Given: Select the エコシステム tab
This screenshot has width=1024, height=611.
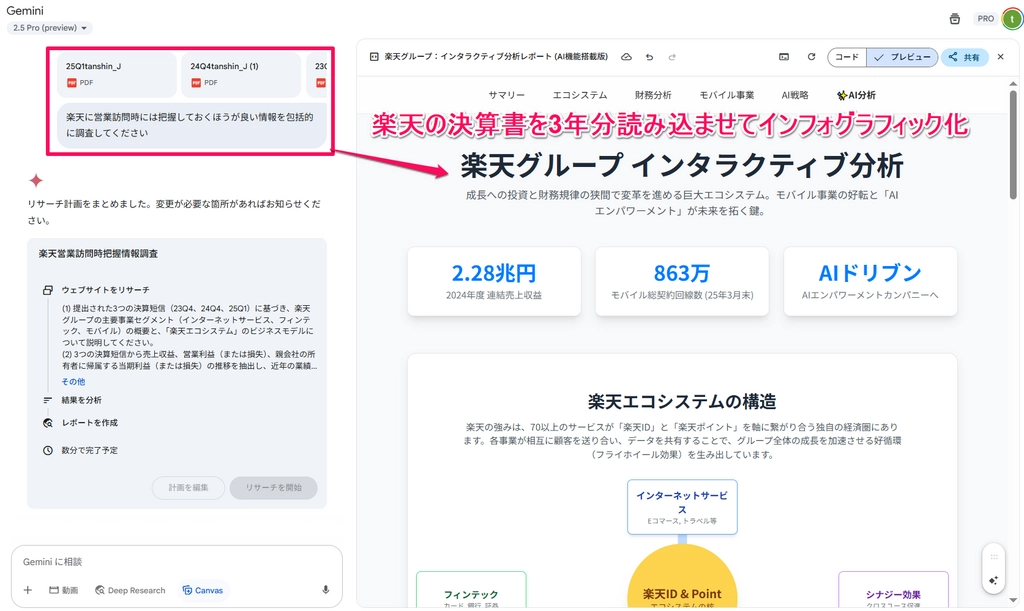Looking at the screenshot, I should (580, 95).
